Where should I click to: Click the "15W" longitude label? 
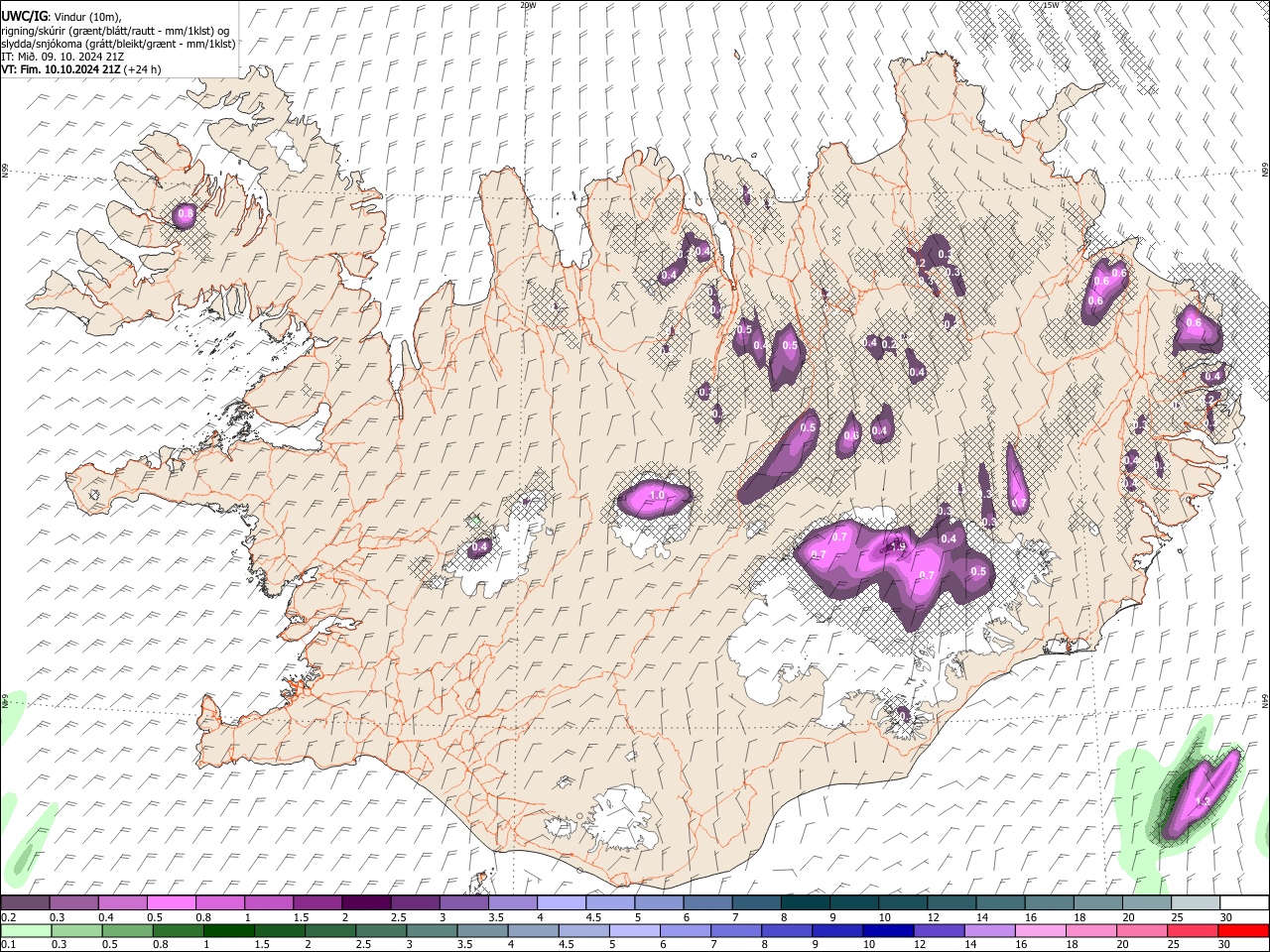1051,5
